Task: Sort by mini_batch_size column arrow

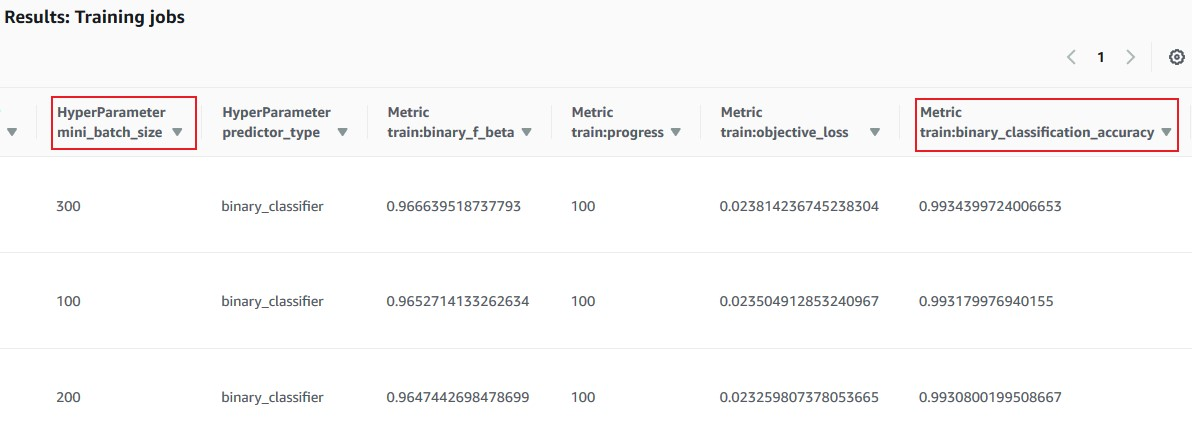Action: (177, 132)
